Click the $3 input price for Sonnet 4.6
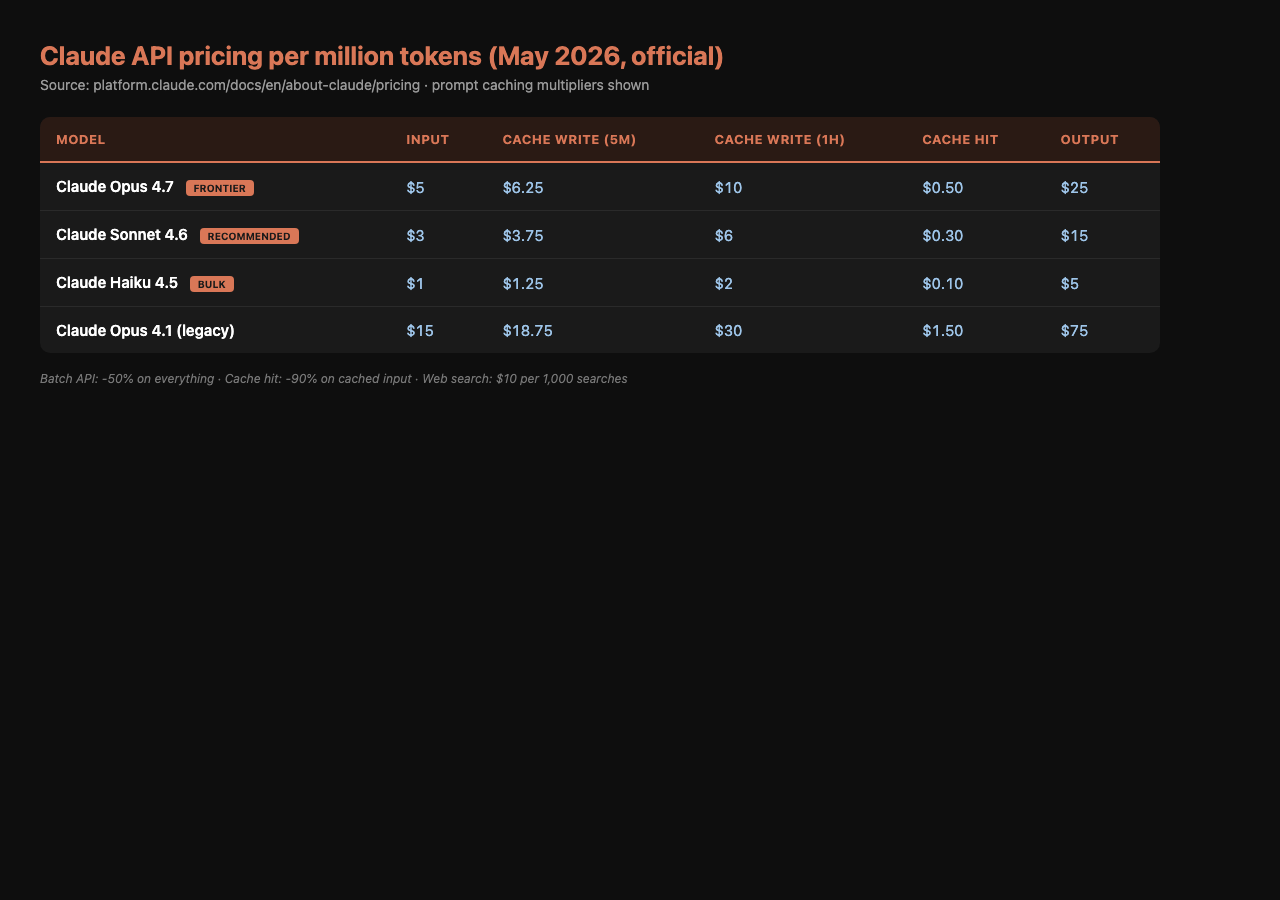The height and width of the screenshot is (900, 1280). click(415, 235)
